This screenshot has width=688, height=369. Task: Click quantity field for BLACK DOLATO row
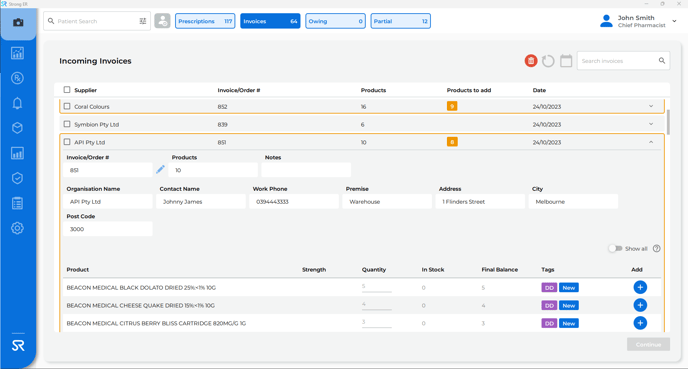[x=376, y=287]
